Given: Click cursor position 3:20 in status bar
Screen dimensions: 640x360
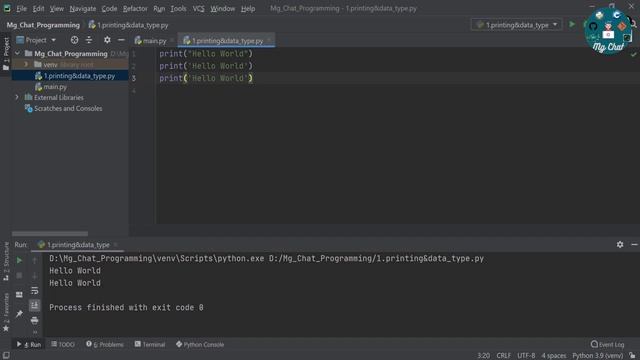Looking at the screenshot, I should 484,356.
